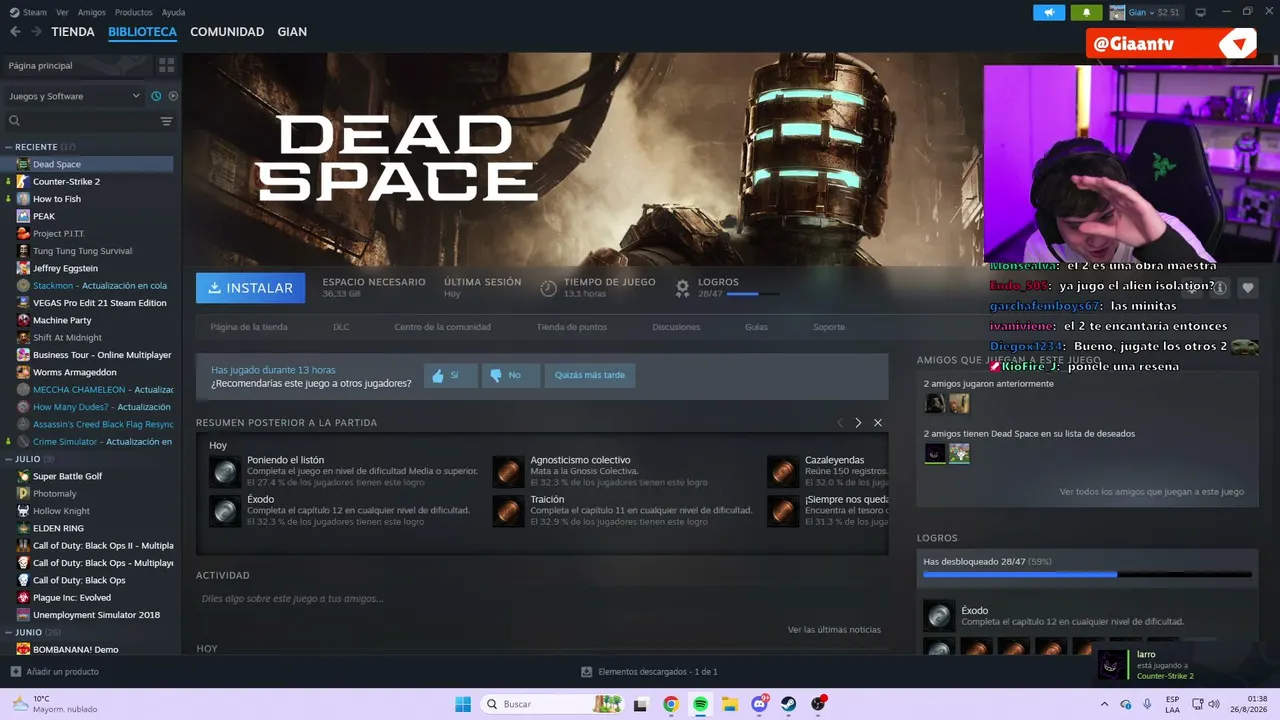Vote No thumbs down on recommendation
The width and height of the screenshot is (1280, 720).
[x=510, y=375]
